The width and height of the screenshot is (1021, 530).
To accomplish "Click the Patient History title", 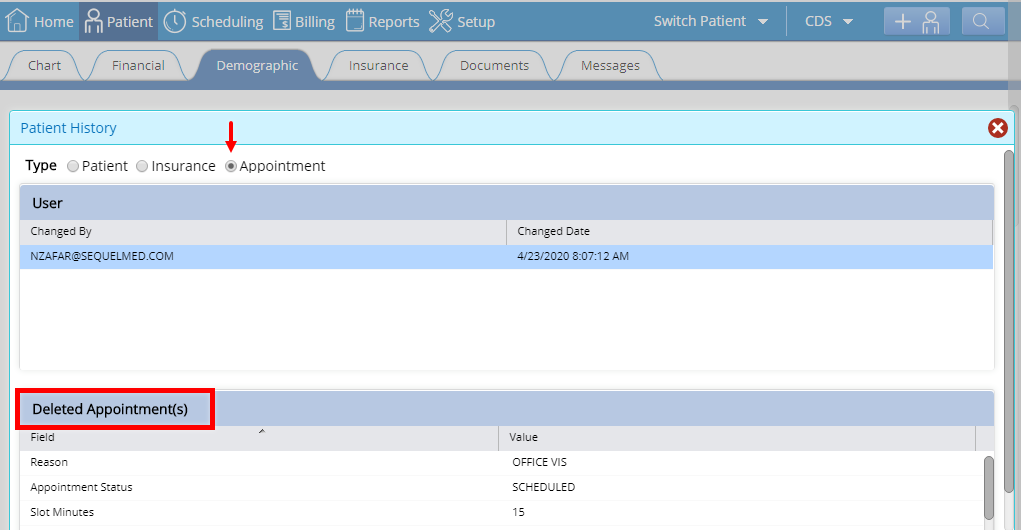I will 68,128.
